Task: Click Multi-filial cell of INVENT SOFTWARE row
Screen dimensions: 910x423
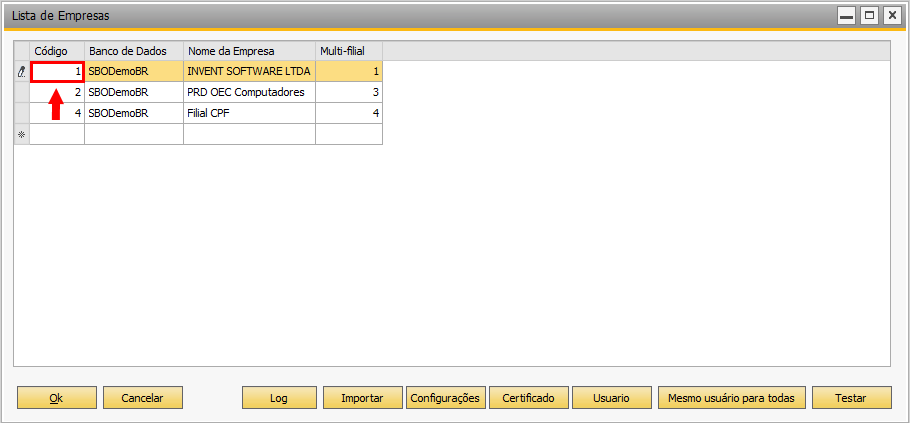Action: coord(349,71)
